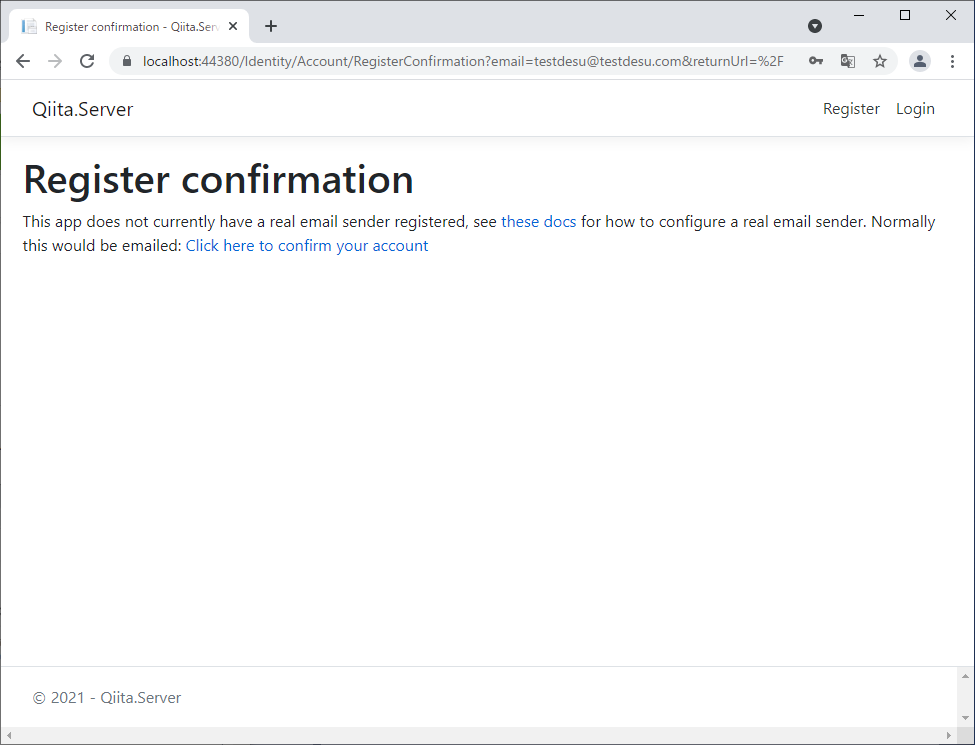Click the horizontal scrollbar right arrow
This screenshot has height=745, width=975.
click(949, 736)
